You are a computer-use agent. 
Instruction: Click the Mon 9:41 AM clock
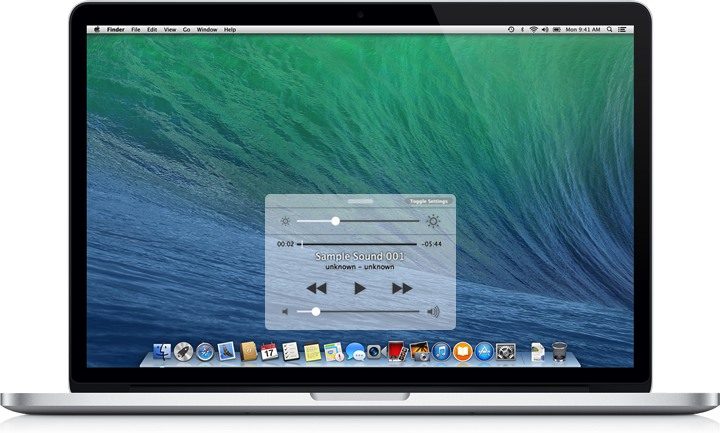583,29
